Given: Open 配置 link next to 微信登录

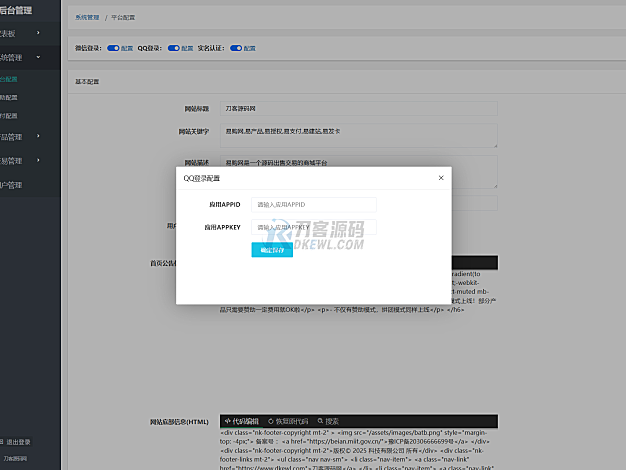Looking at the screenshot, I should pyautogui.click(x=126, y=48).
